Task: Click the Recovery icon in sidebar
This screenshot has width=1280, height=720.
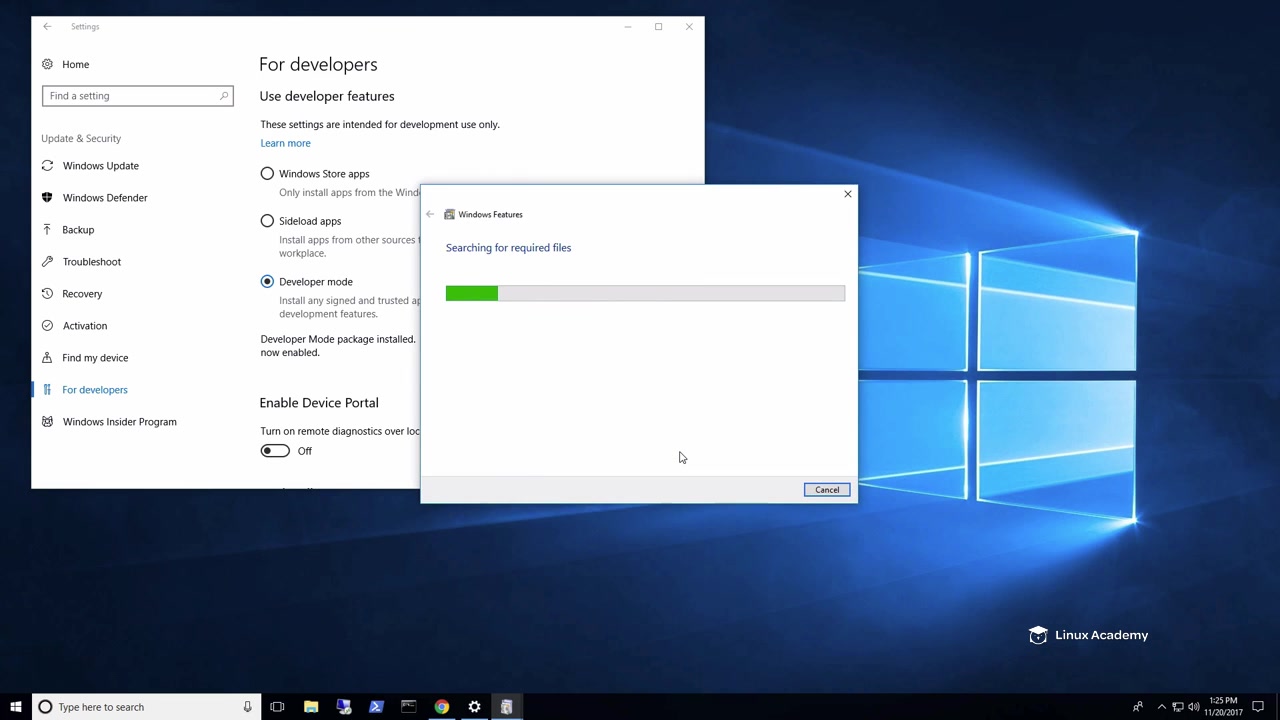Action: 47,294
